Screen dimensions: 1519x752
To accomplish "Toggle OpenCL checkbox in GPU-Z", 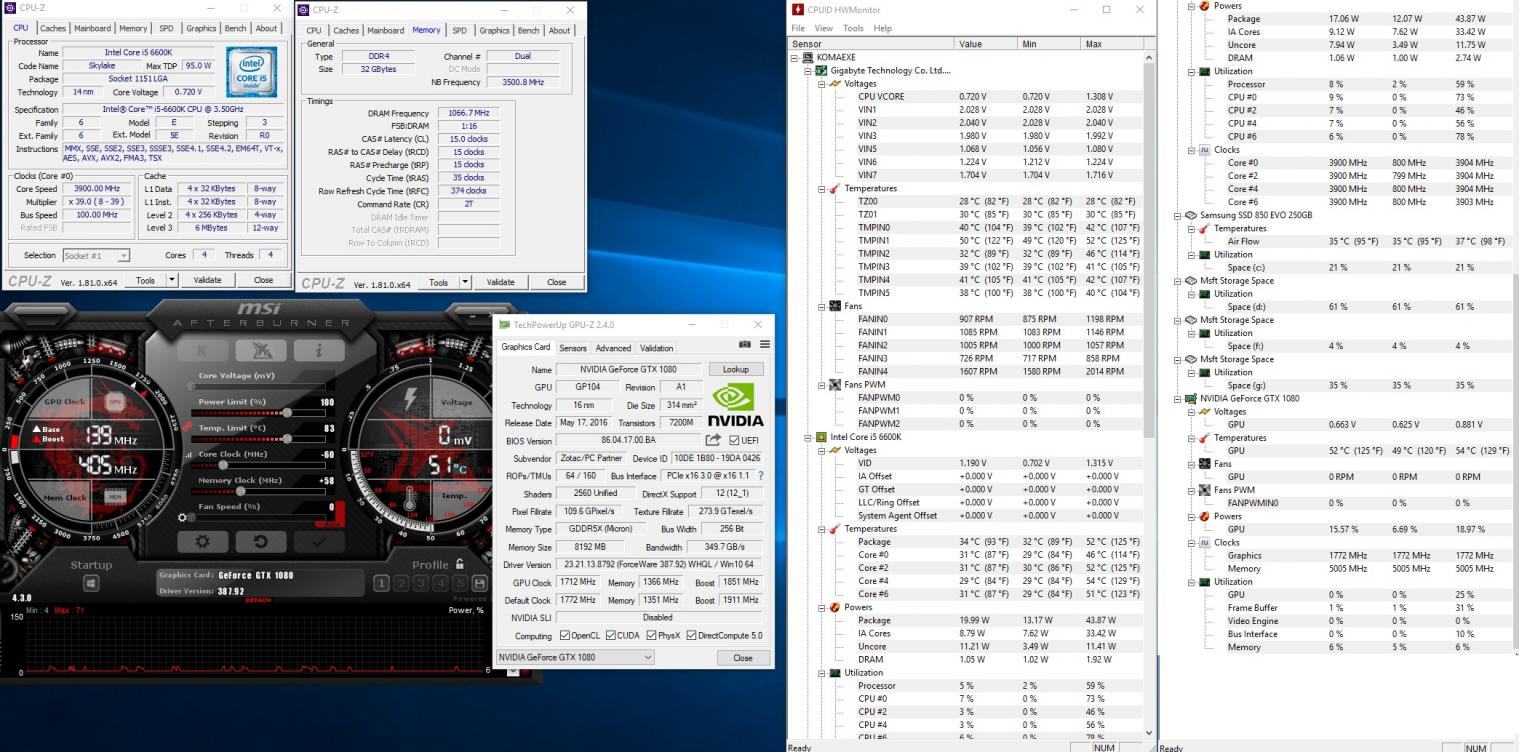I will tap(566, 636).
